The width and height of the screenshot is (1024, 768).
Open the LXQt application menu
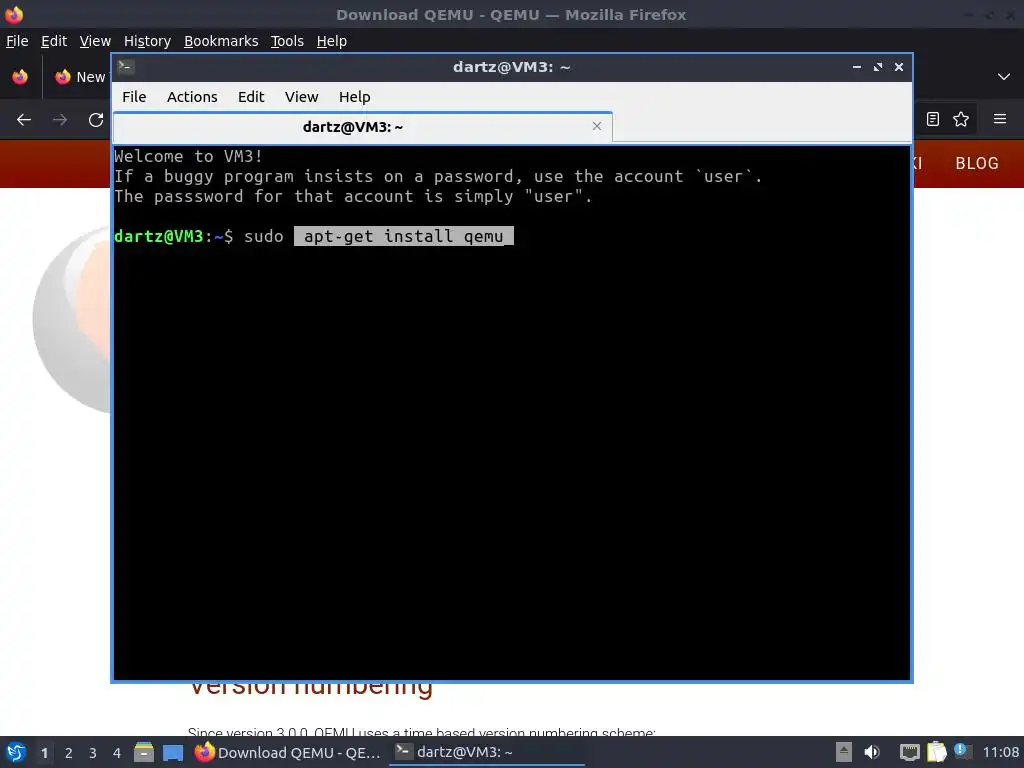pos(16,752)
